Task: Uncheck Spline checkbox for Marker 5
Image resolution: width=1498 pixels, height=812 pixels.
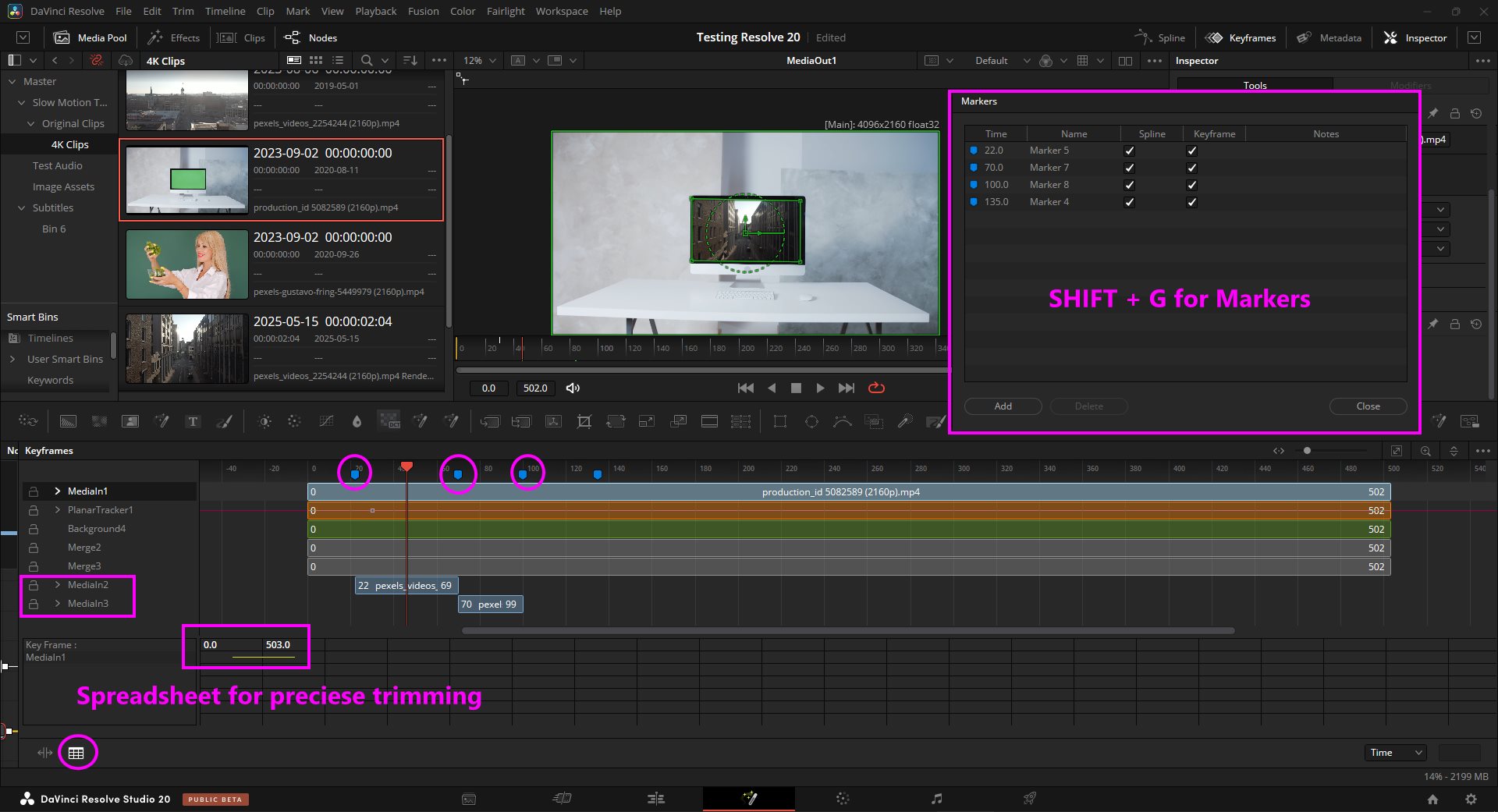Action: (1129, 151)
